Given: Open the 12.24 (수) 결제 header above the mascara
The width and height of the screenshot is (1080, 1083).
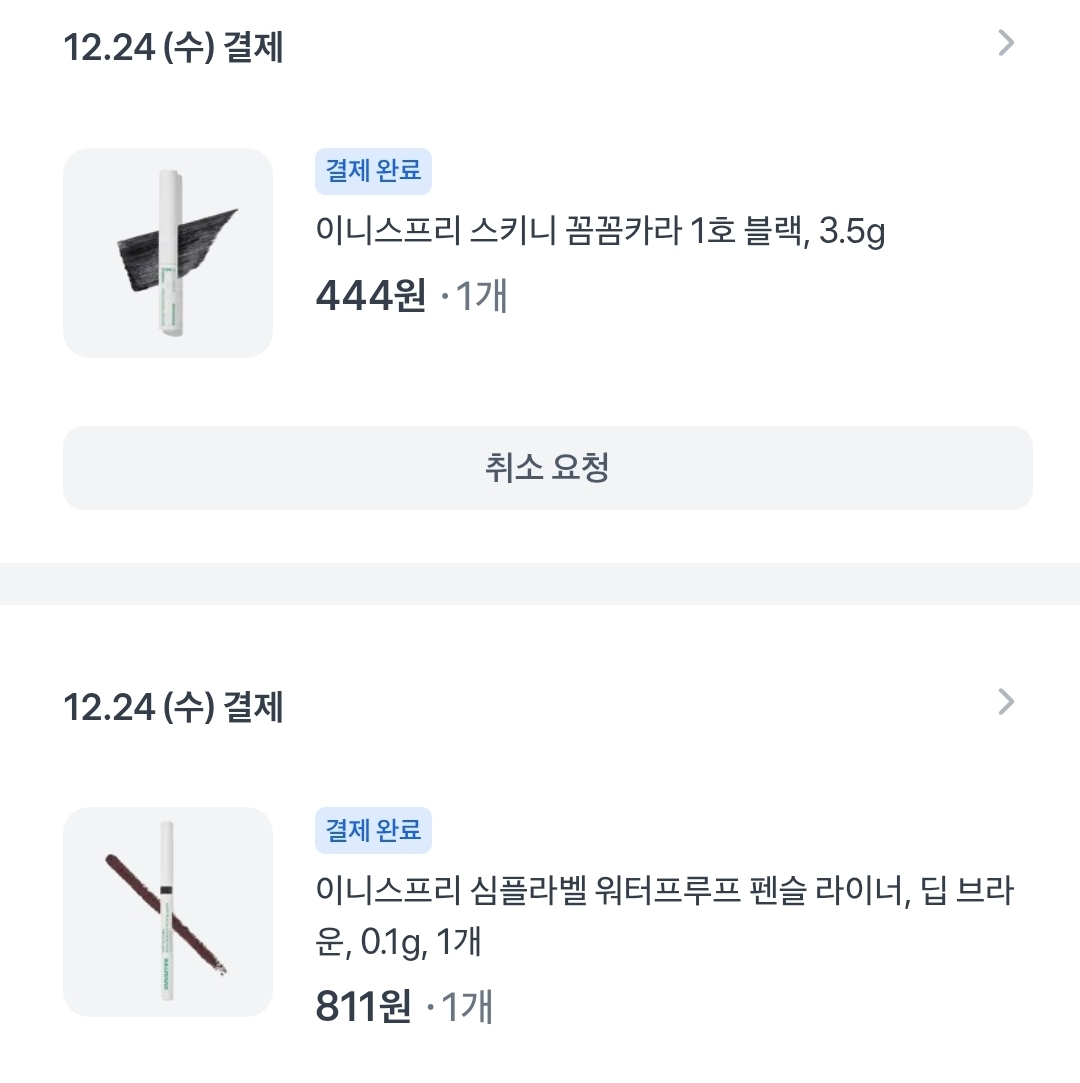Looking at the screenshot, I should [173, 47].
